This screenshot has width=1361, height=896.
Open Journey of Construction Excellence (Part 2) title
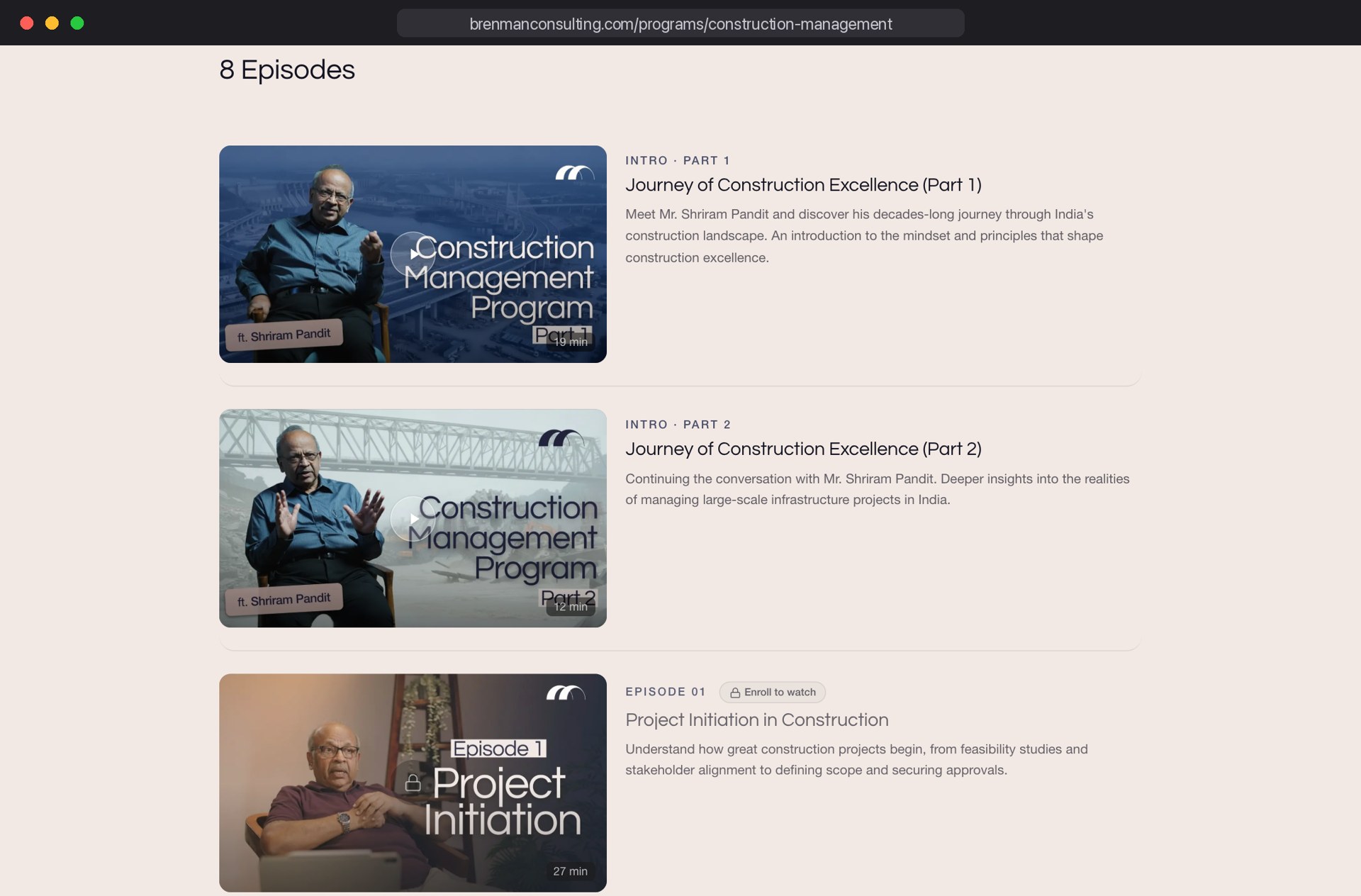coord(803,449)
